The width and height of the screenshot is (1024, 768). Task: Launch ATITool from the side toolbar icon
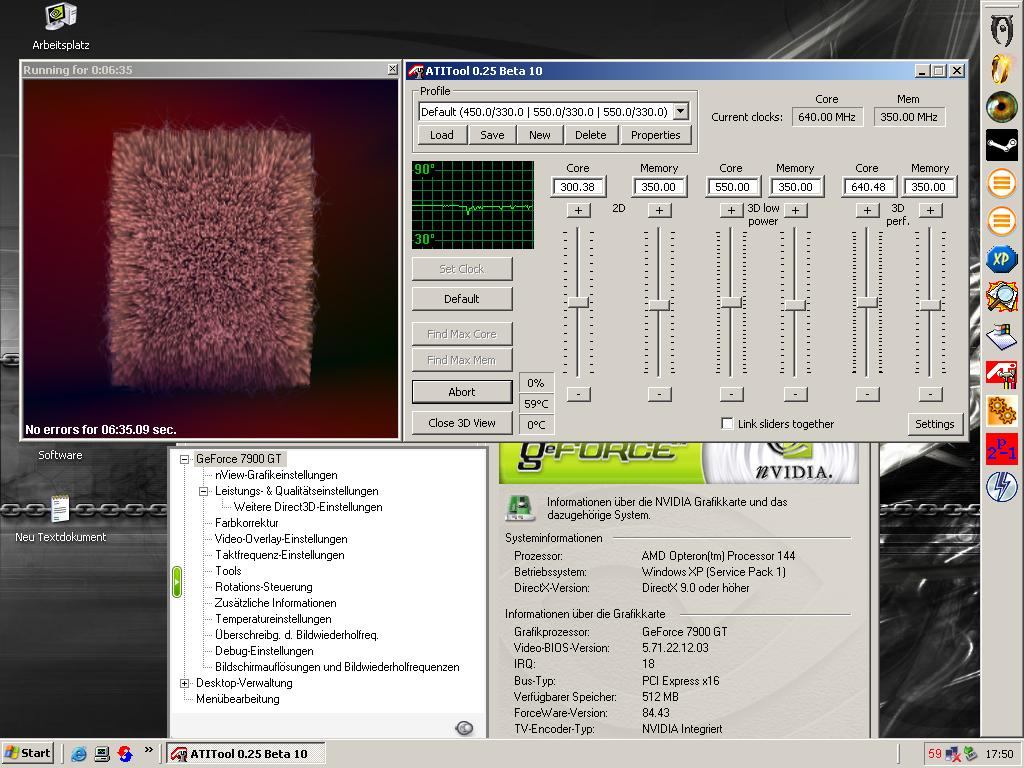click(x=1002, y=374)
